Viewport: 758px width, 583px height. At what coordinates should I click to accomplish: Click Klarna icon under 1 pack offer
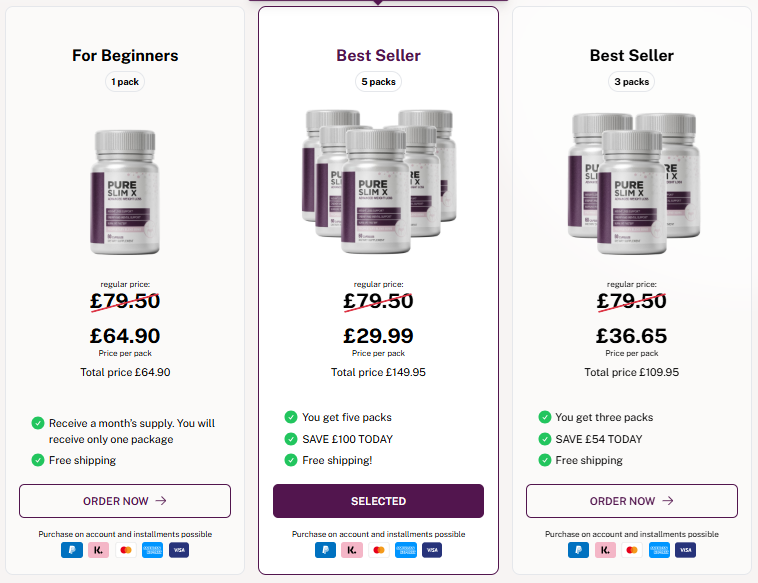coord(99,550)
